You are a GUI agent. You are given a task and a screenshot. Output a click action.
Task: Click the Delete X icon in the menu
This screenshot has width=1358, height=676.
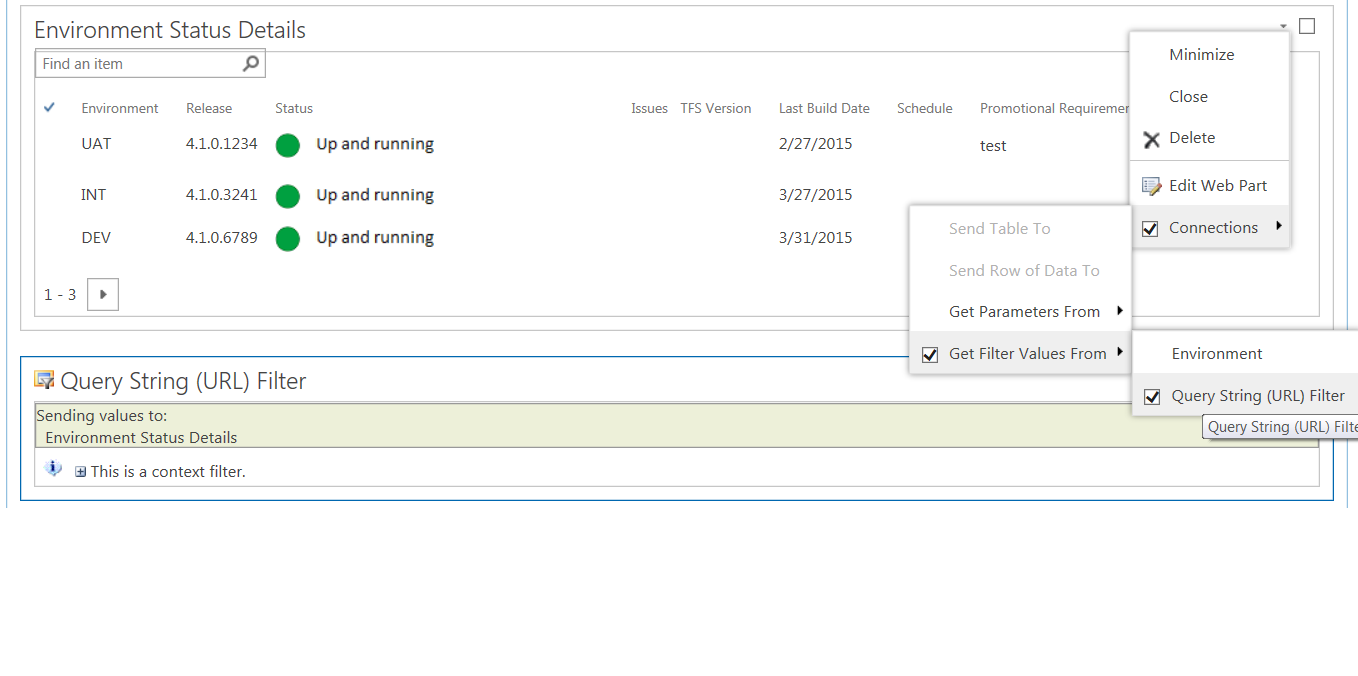[1151, 138]
